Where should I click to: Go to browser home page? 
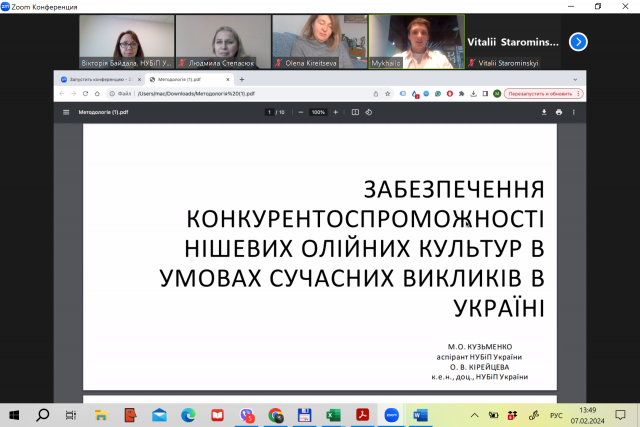point(97,93)
